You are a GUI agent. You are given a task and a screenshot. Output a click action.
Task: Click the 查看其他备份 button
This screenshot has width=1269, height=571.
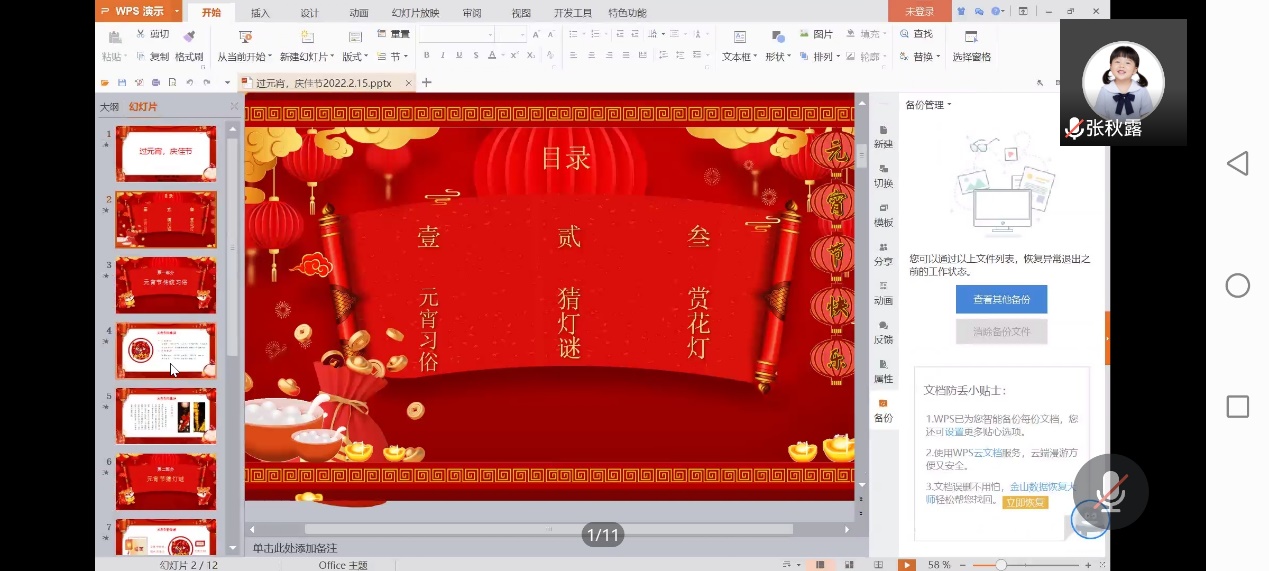(1001, 299)
